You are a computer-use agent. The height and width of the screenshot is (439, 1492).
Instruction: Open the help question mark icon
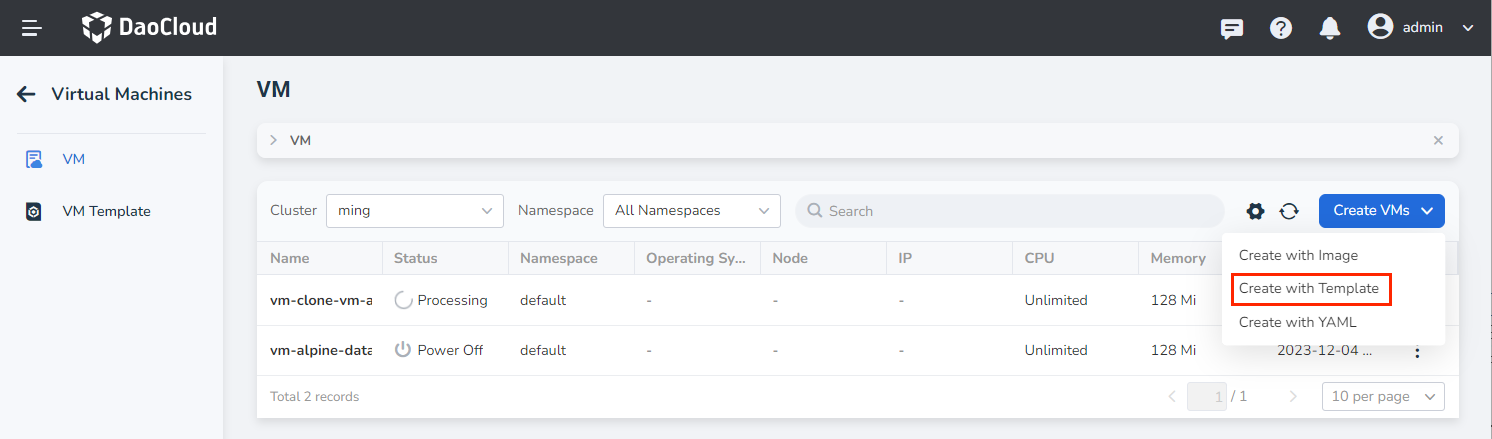tap(1281, 28)
